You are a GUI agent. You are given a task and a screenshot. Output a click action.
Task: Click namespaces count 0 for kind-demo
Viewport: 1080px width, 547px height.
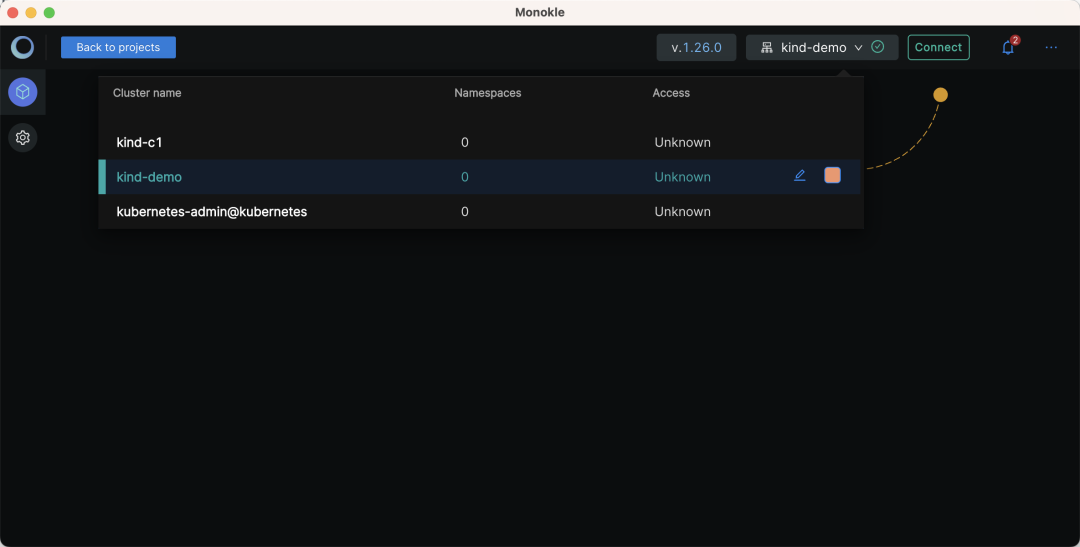pyautogui.click(x=465, y=177)
